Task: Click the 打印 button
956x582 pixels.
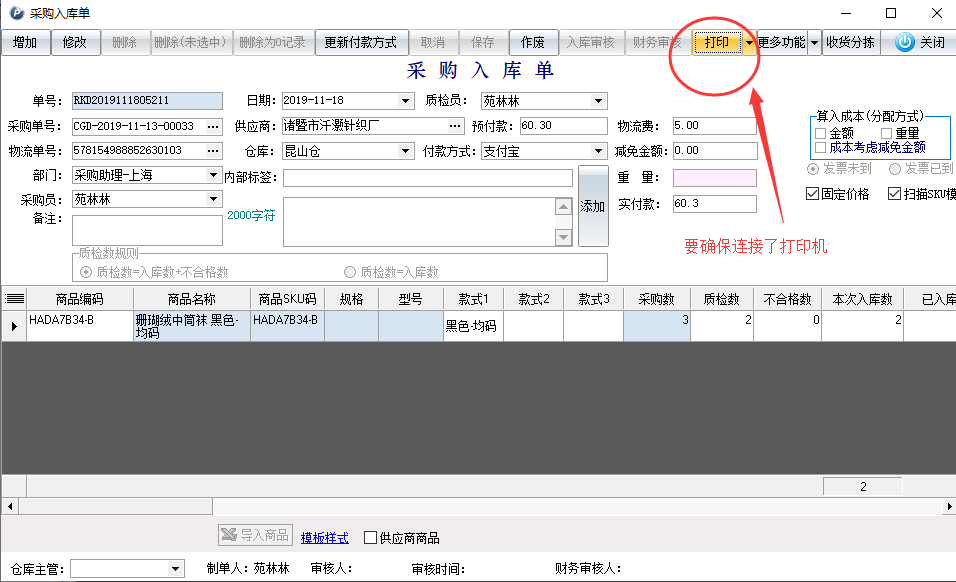Action: (718, 43)
